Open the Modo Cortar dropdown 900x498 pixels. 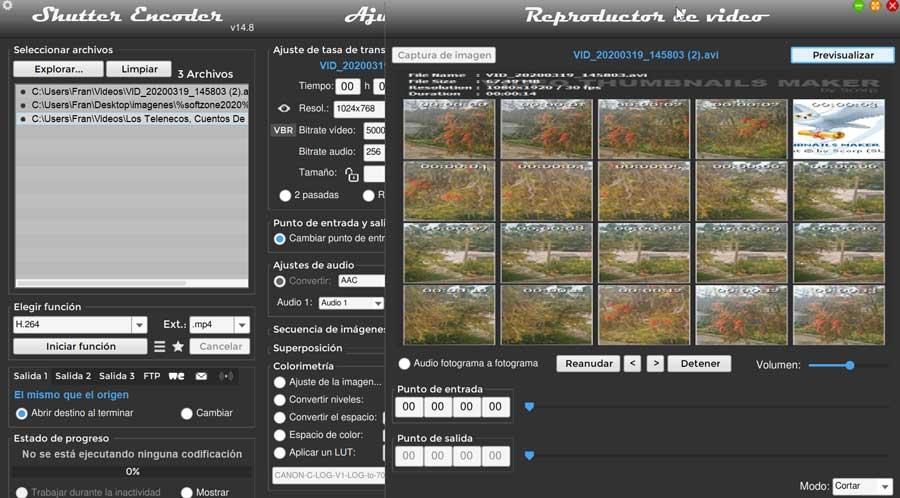pyautogui.click(x=863, y=486)
